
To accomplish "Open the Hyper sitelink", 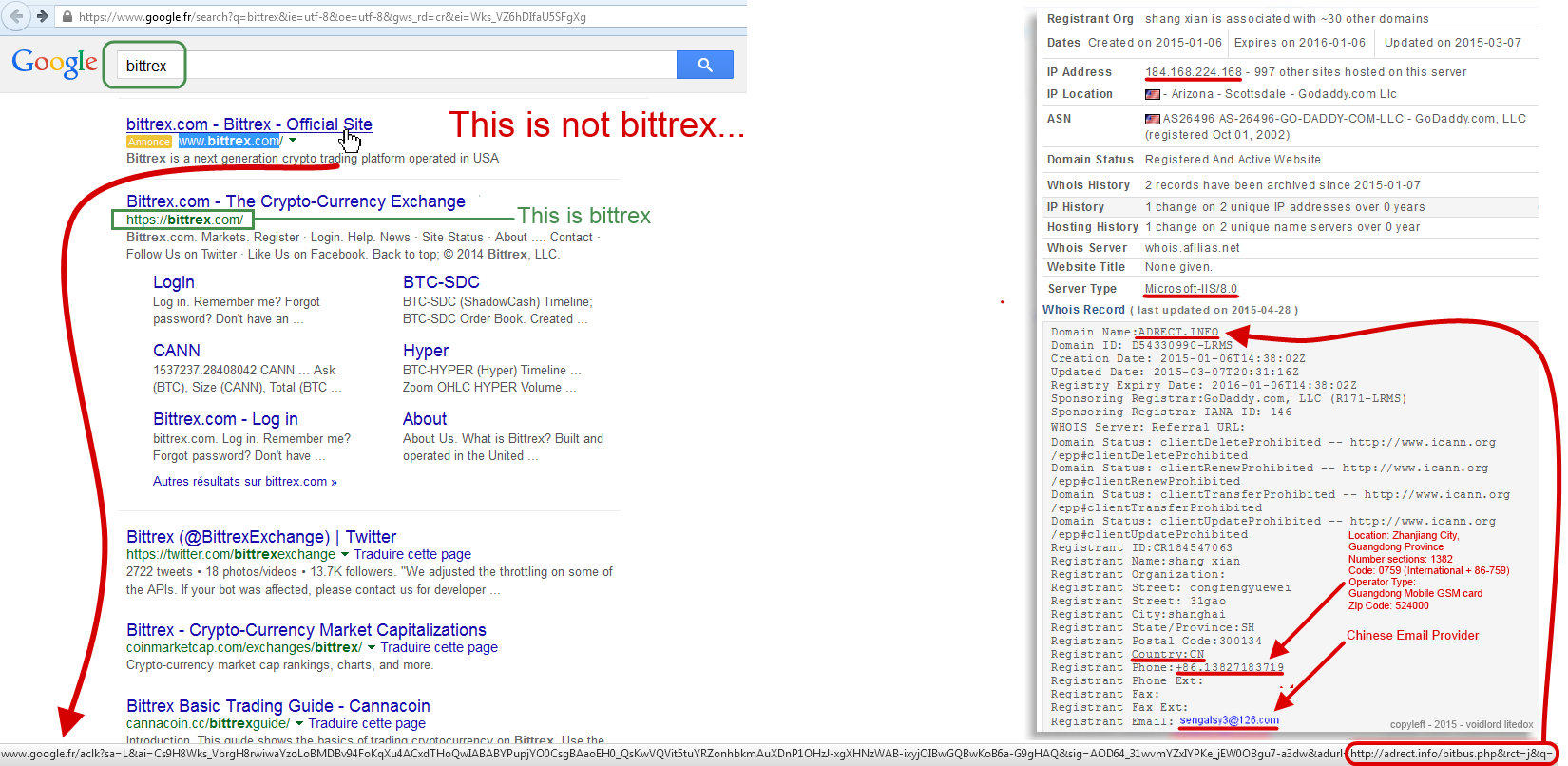I will [426, 351].
